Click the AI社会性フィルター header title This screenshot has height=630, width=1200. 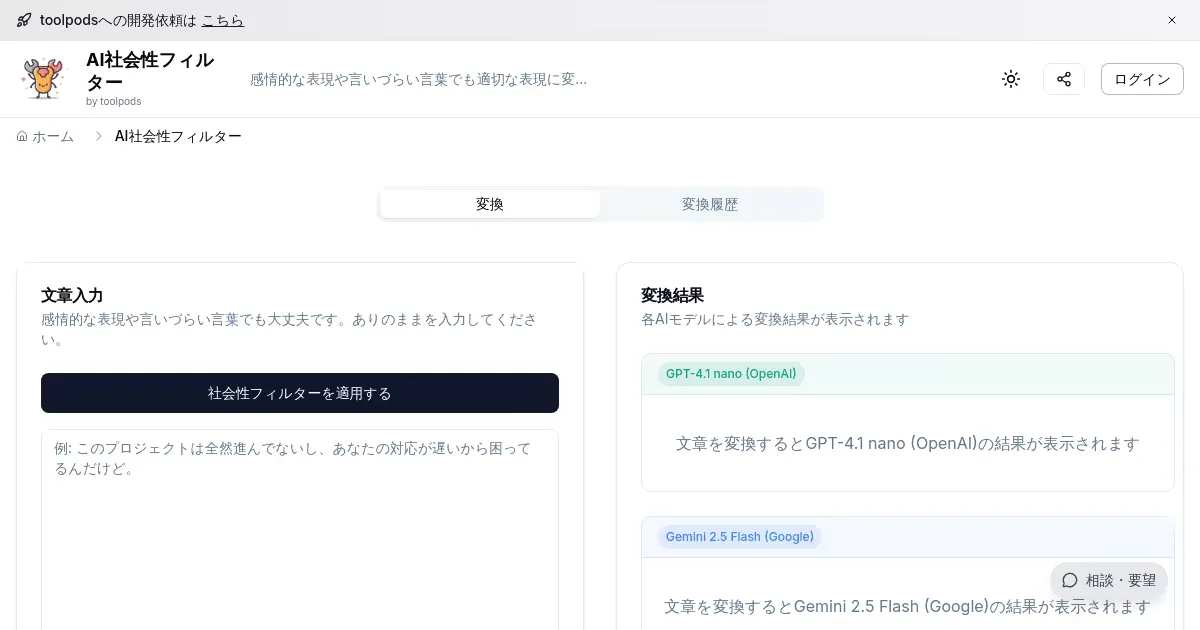coord(150,71)
